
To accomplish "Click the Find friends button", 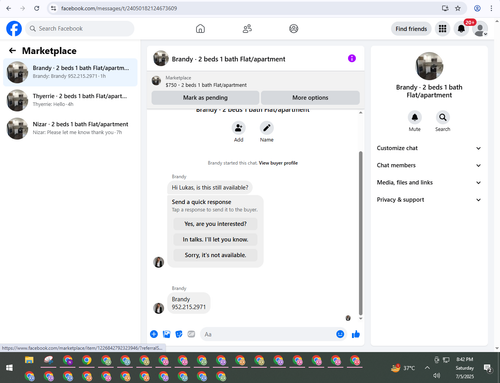I will (411, 29).
